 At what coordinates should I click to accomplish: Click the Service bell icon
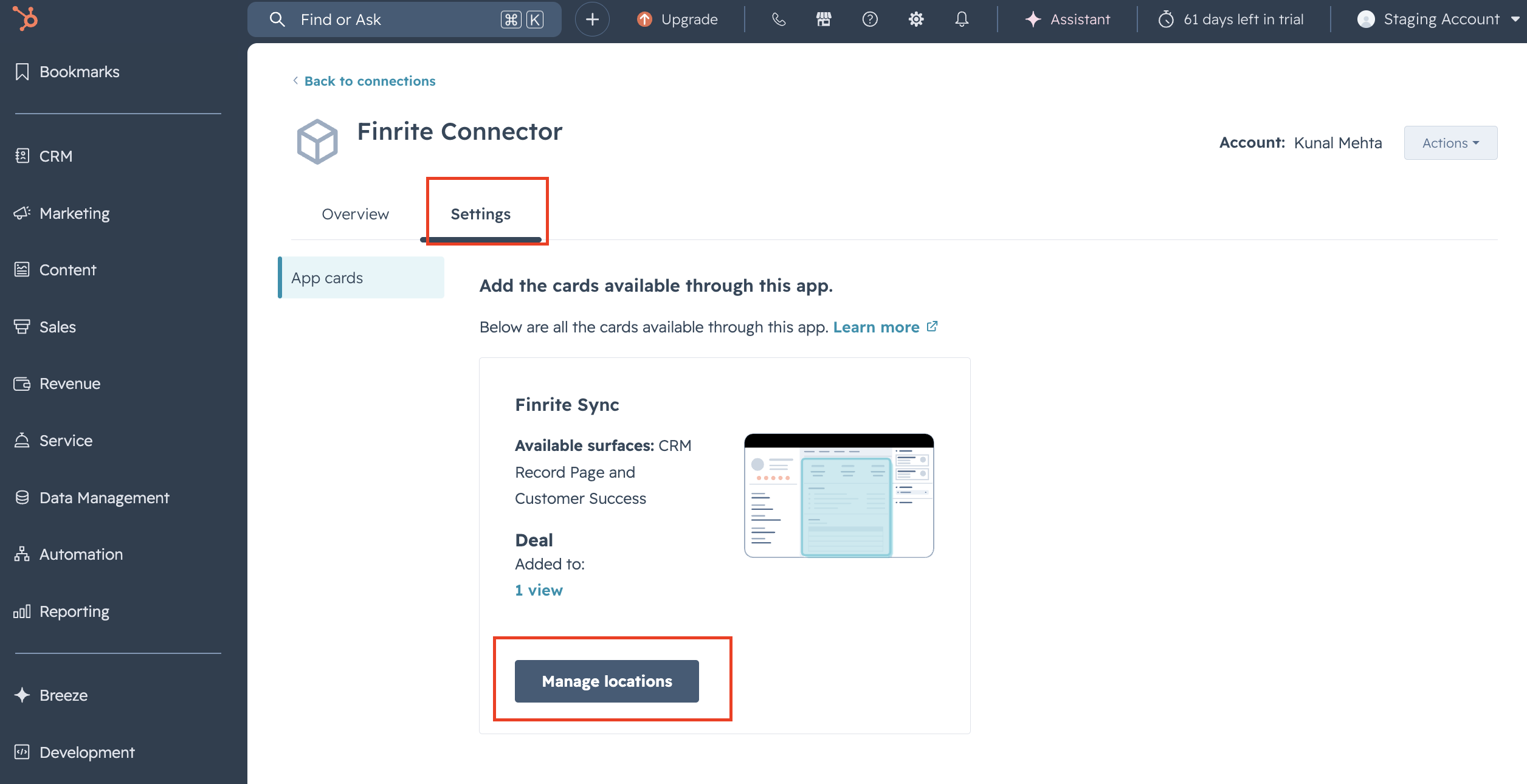[22, 441]
